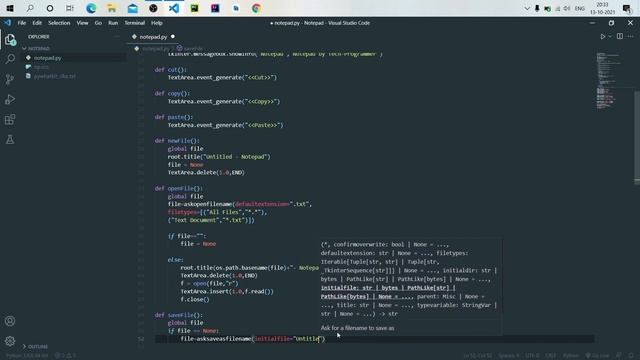Open Source Control view in activity bar
The image size is (640, 360).
tap(10, 79)
